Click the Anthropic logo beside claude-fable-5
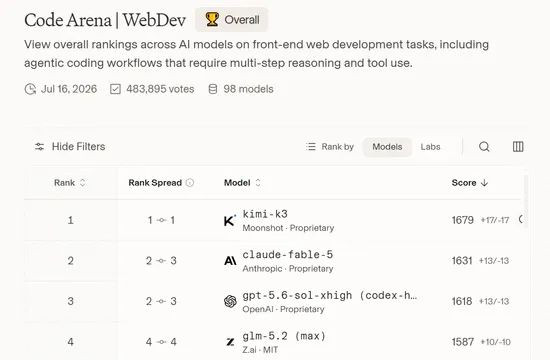Viewport: 550px width, 360px height. (230, 261)
